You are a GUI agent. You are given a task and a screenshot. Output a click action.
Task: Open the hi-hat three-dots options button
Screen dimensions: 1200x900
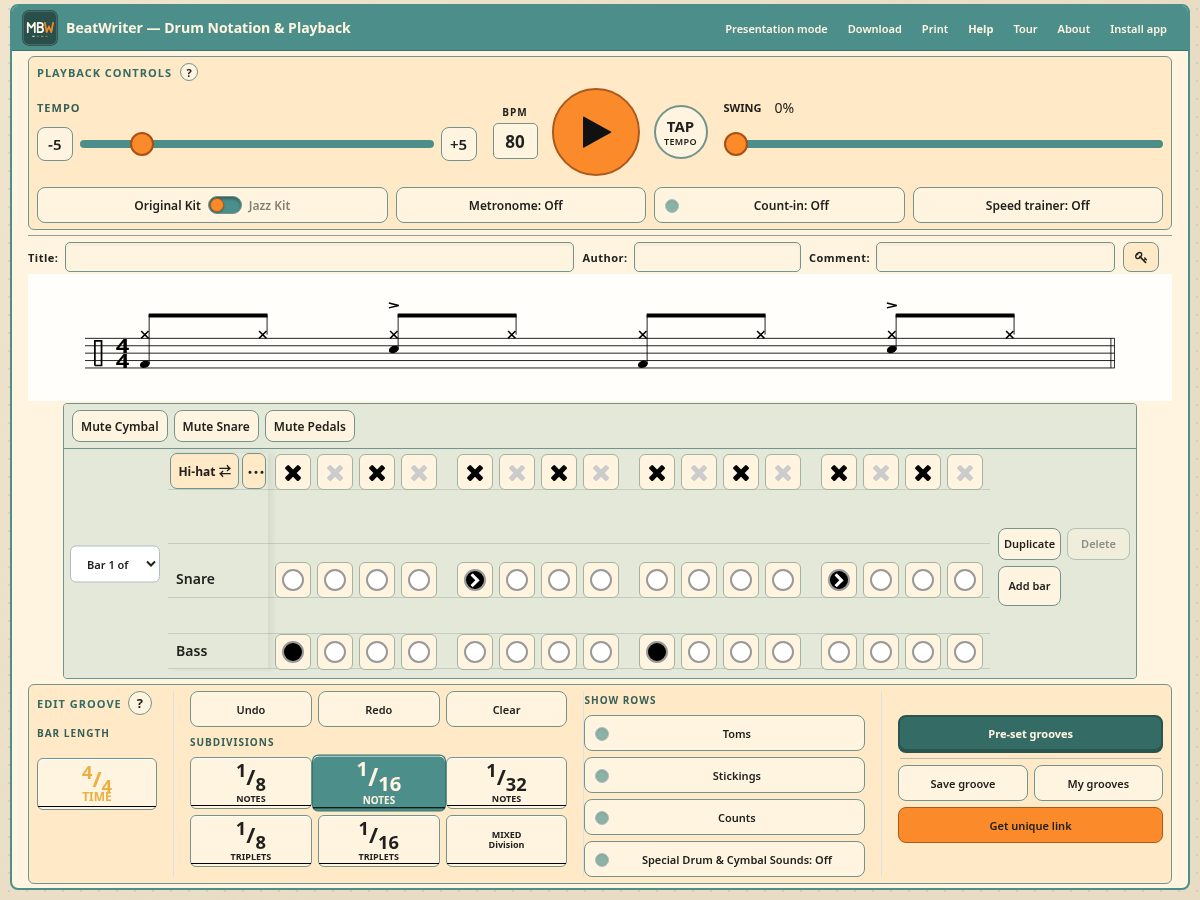254,471
